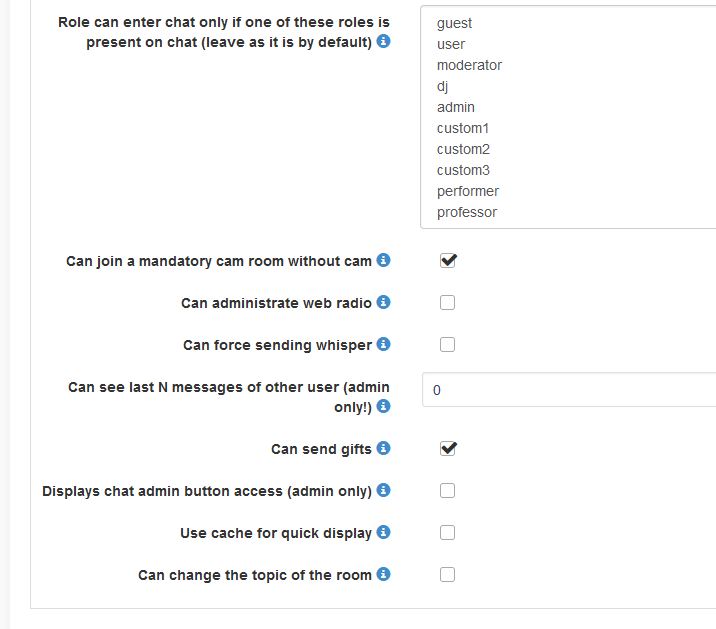Image resolution: width=716 pixels, height=629 pixels.
Task: Enable 'Can force sending whisper' checkbox
Action: coord(448,344)
